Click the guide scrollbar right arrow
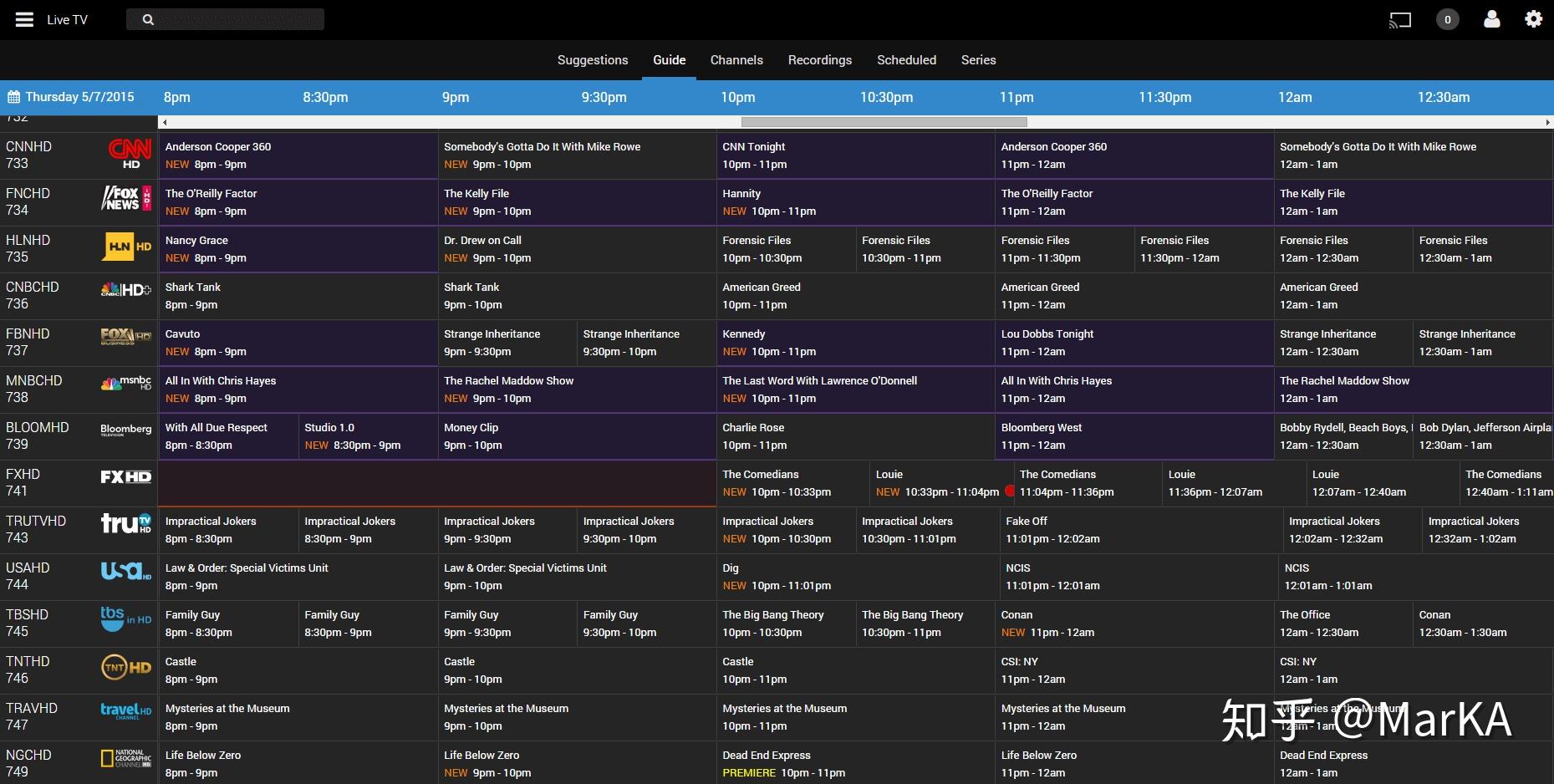This screenshot has height=784, width=1554. coord(1548,122)
